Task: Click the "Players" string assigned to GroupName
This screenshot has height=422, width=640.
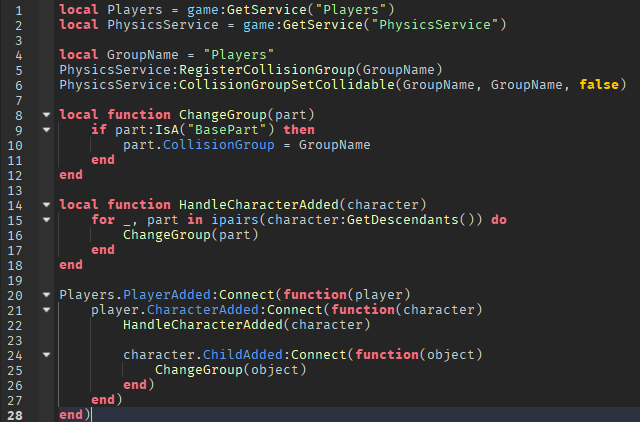Action: point(239,55)
